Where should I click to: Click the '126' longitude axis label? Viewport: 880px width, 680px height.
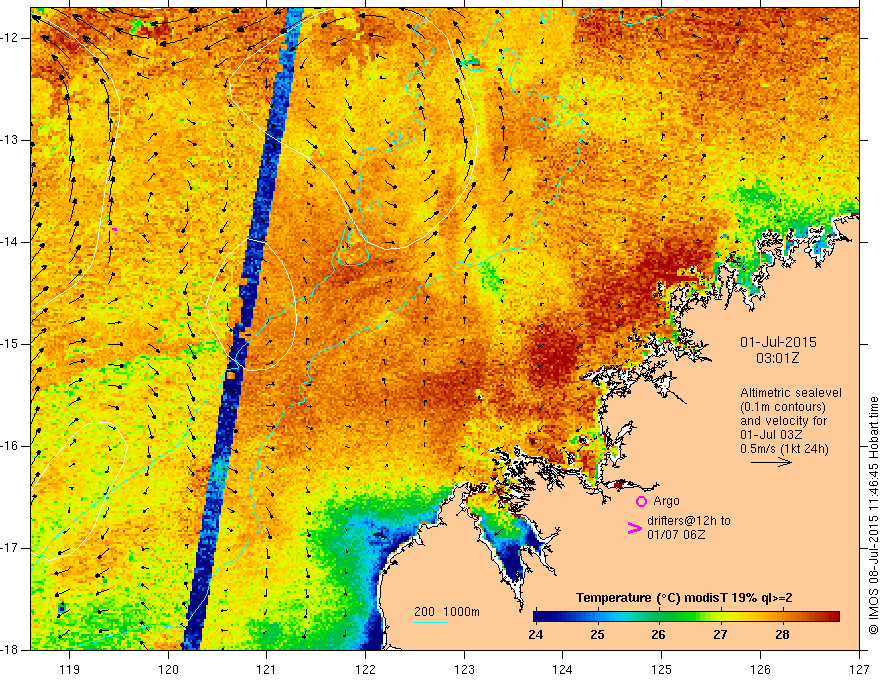pos(760,669)
